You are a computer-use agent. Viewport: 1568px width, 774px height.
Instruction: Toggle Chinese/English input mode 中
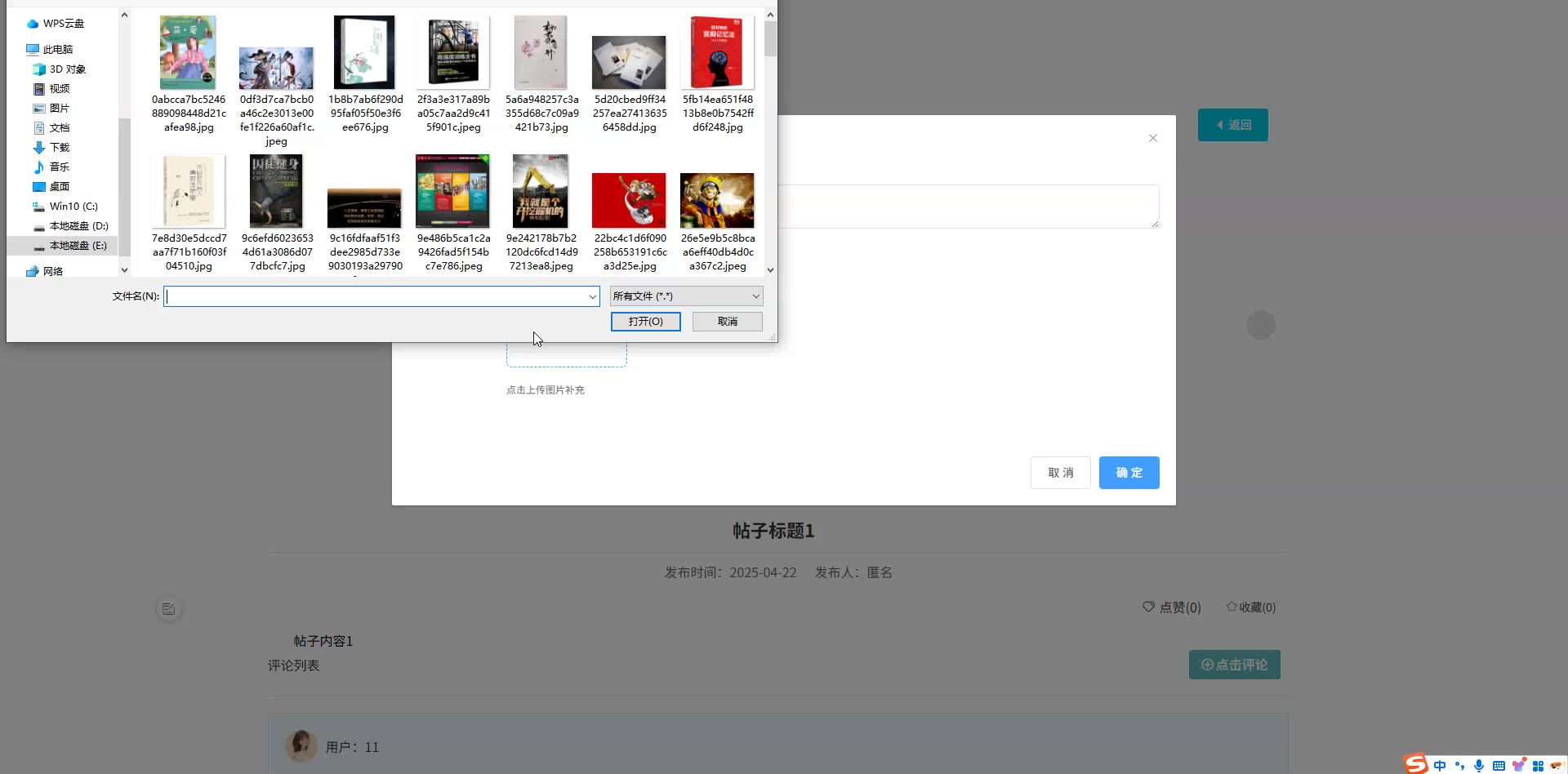coord(1440,766)
